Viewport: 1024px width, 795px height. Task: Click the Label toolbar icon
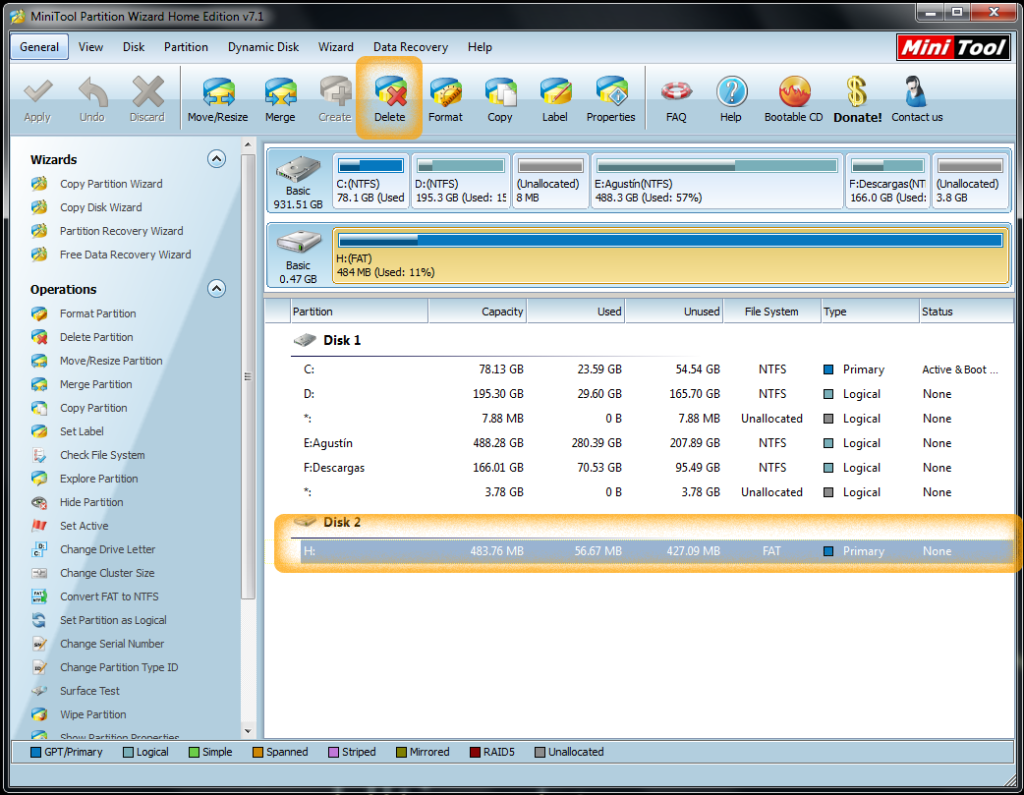click(x=554, y=99)
